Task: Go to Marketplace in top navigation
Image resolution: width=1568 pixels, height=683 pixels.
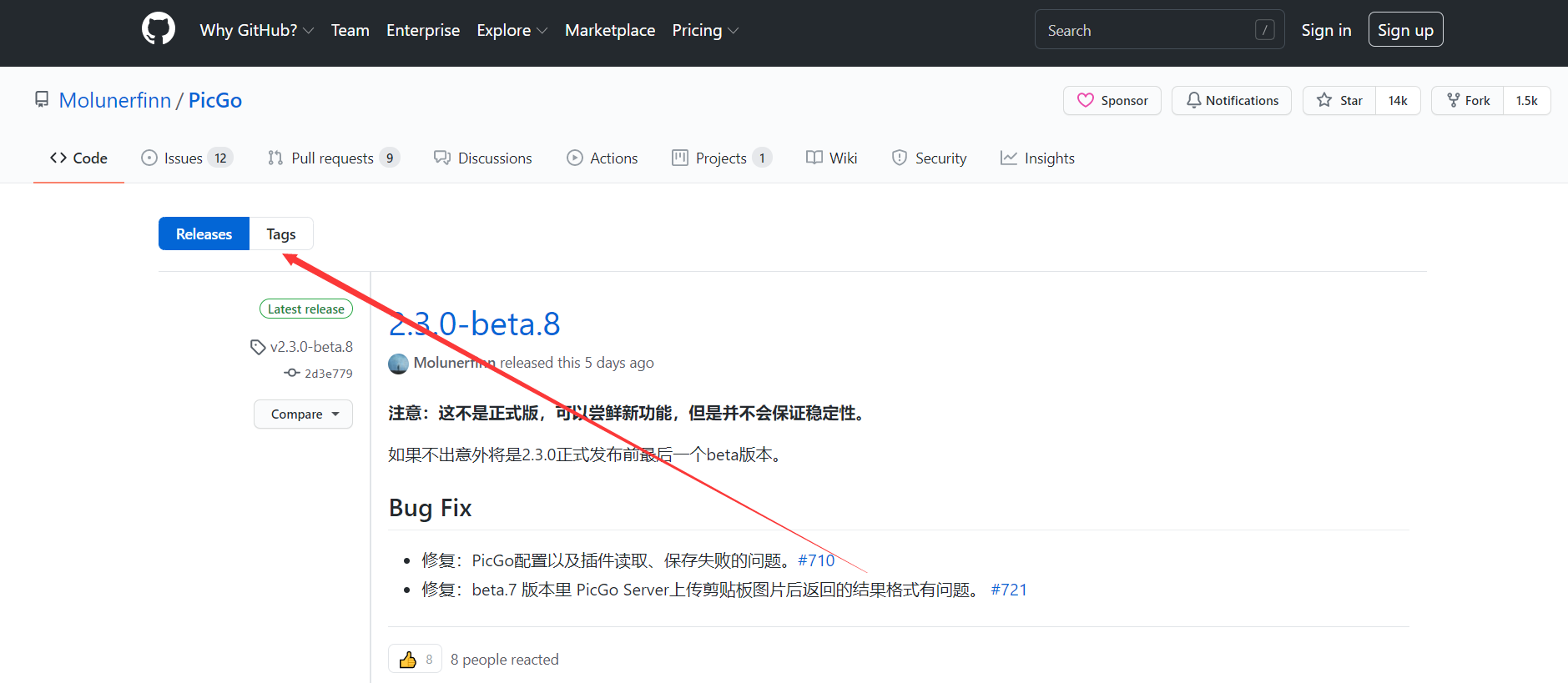Action: pos(610,30)
